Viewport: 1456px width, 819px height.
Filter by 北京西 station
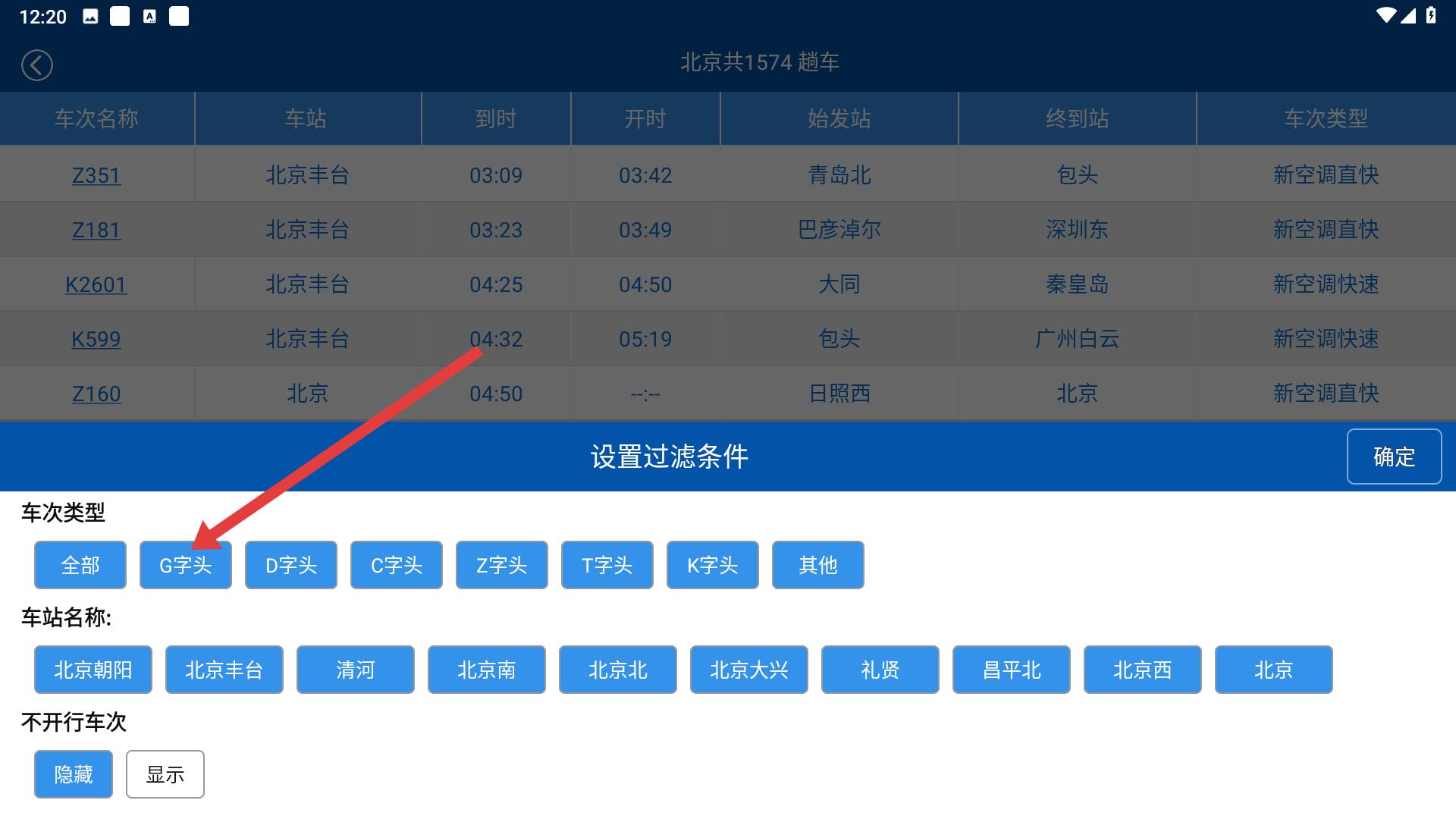click(x=1142, y=670)
